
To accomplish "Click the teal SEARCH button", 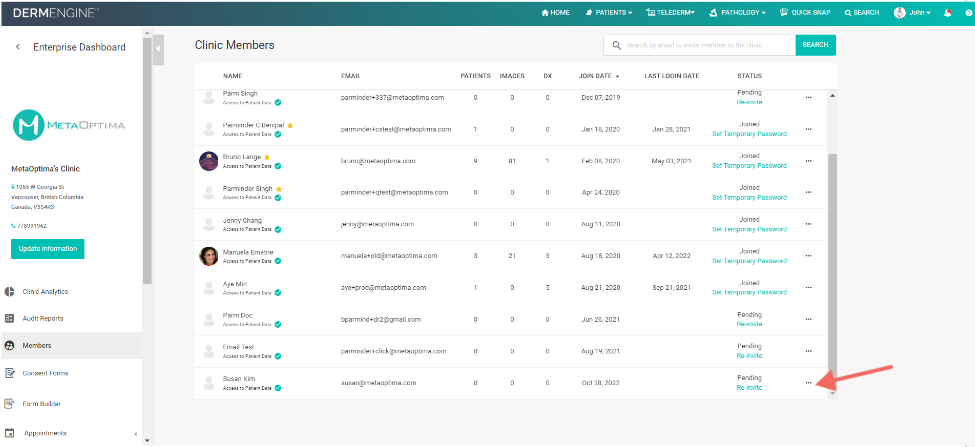I will pos(815,45).
